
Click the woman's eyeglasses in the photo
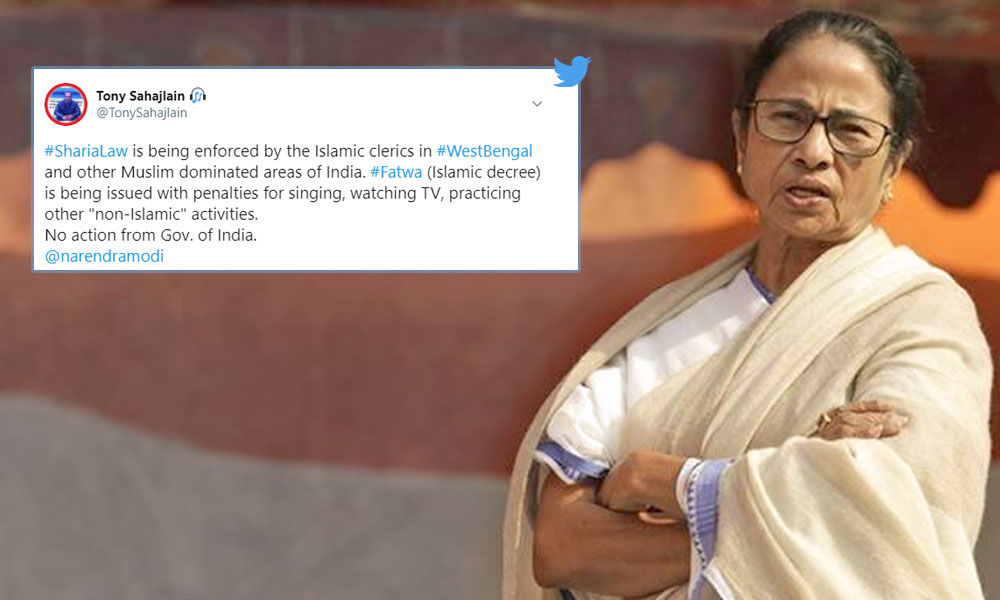pyautogui.click(x=823, y=126)
